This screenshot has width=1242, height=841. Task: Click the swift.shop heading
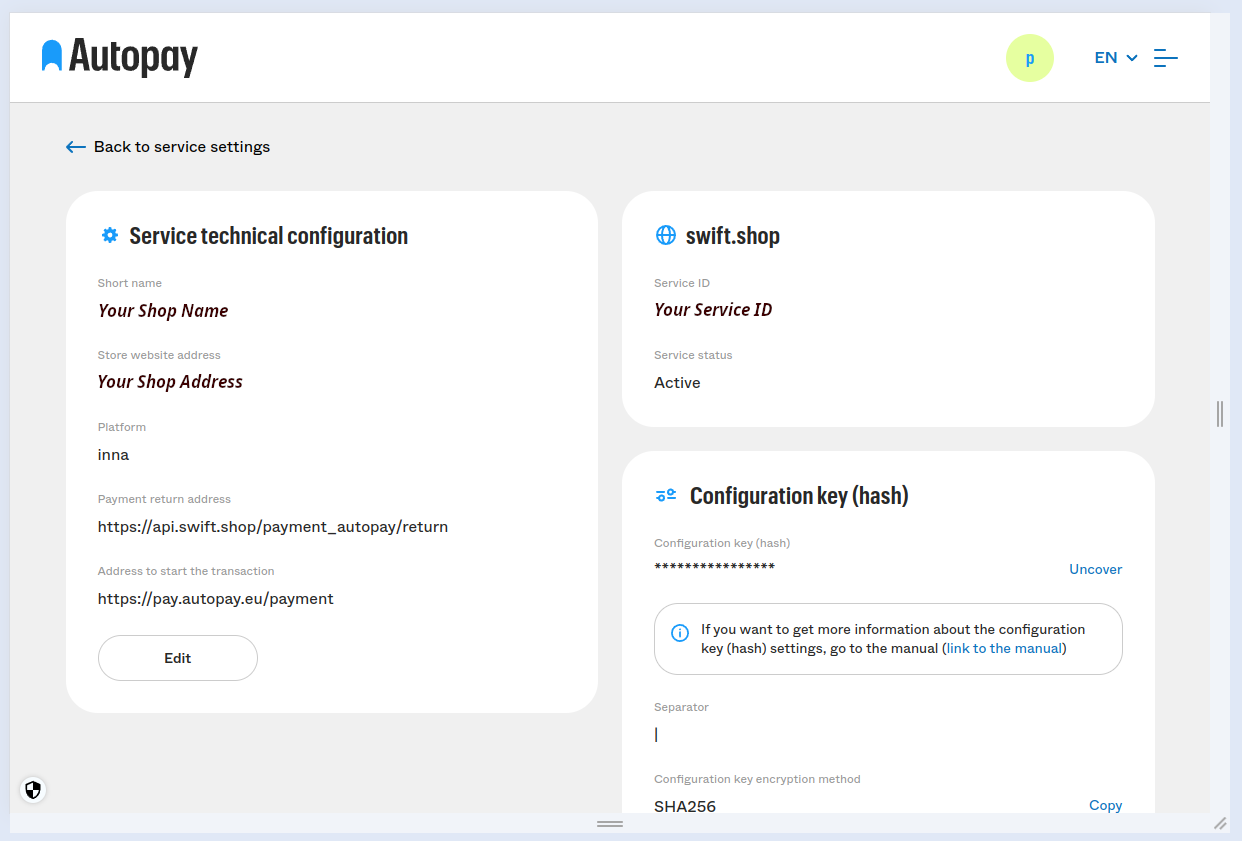coord(733,236)
